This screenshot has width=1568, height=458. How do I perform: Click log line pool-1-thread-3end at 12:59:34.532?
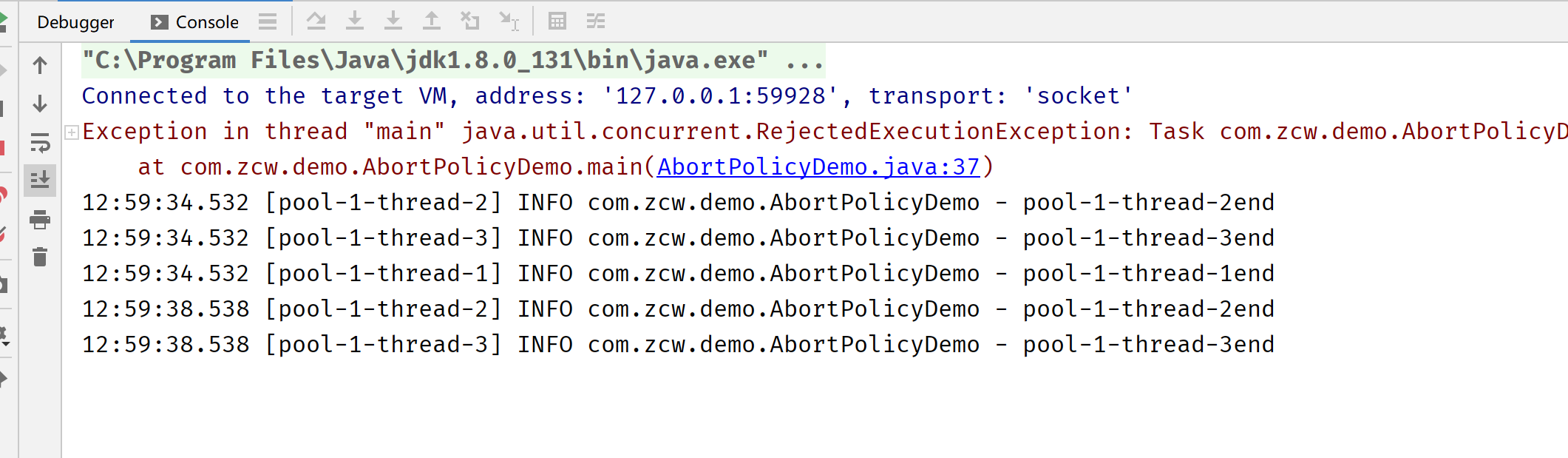[678, 238]
